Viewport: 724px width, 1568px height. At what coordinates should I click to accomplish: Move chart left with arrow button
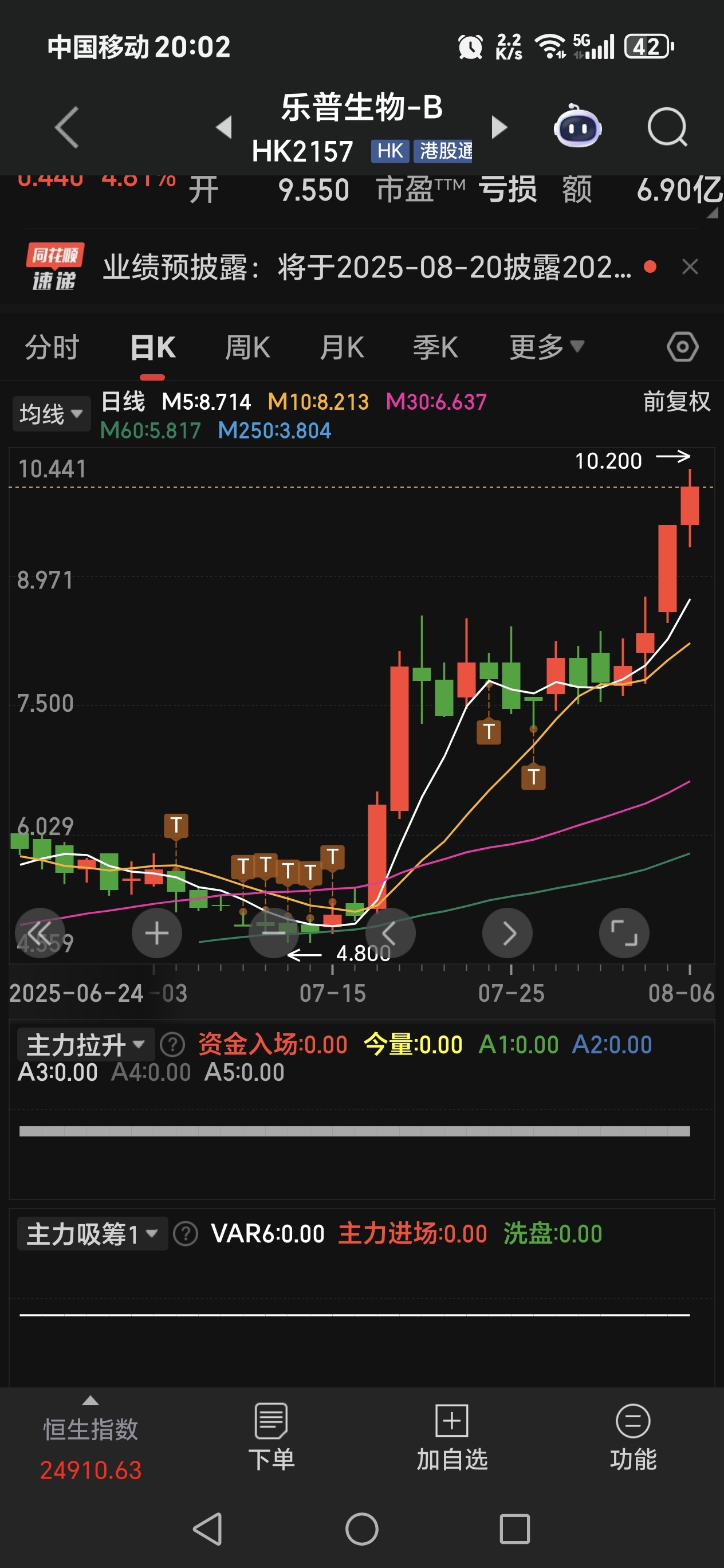click(x=391, y=932)
